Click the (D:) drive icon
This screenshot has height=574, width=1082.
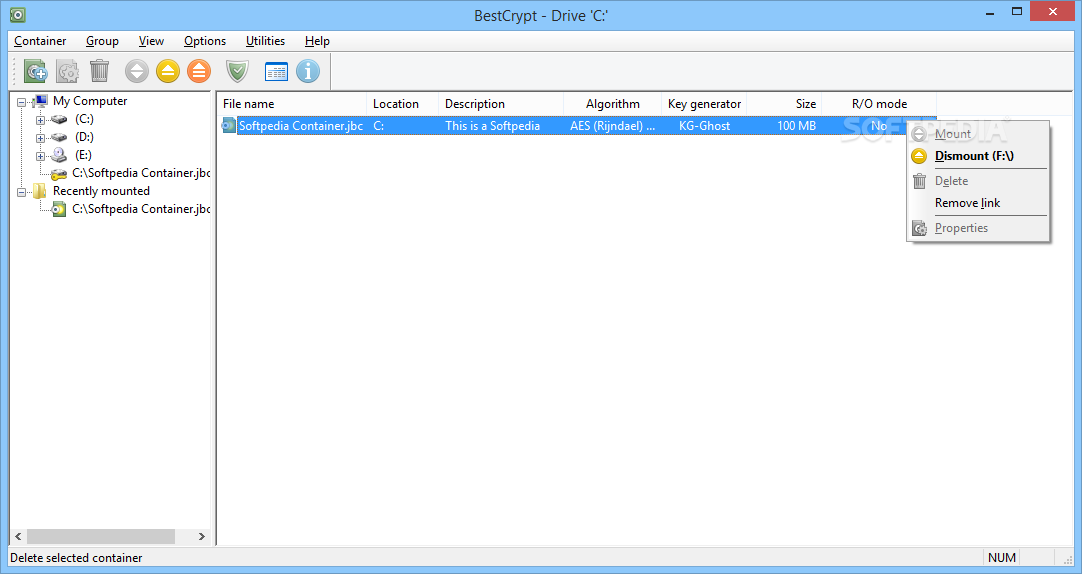(59, 137)
